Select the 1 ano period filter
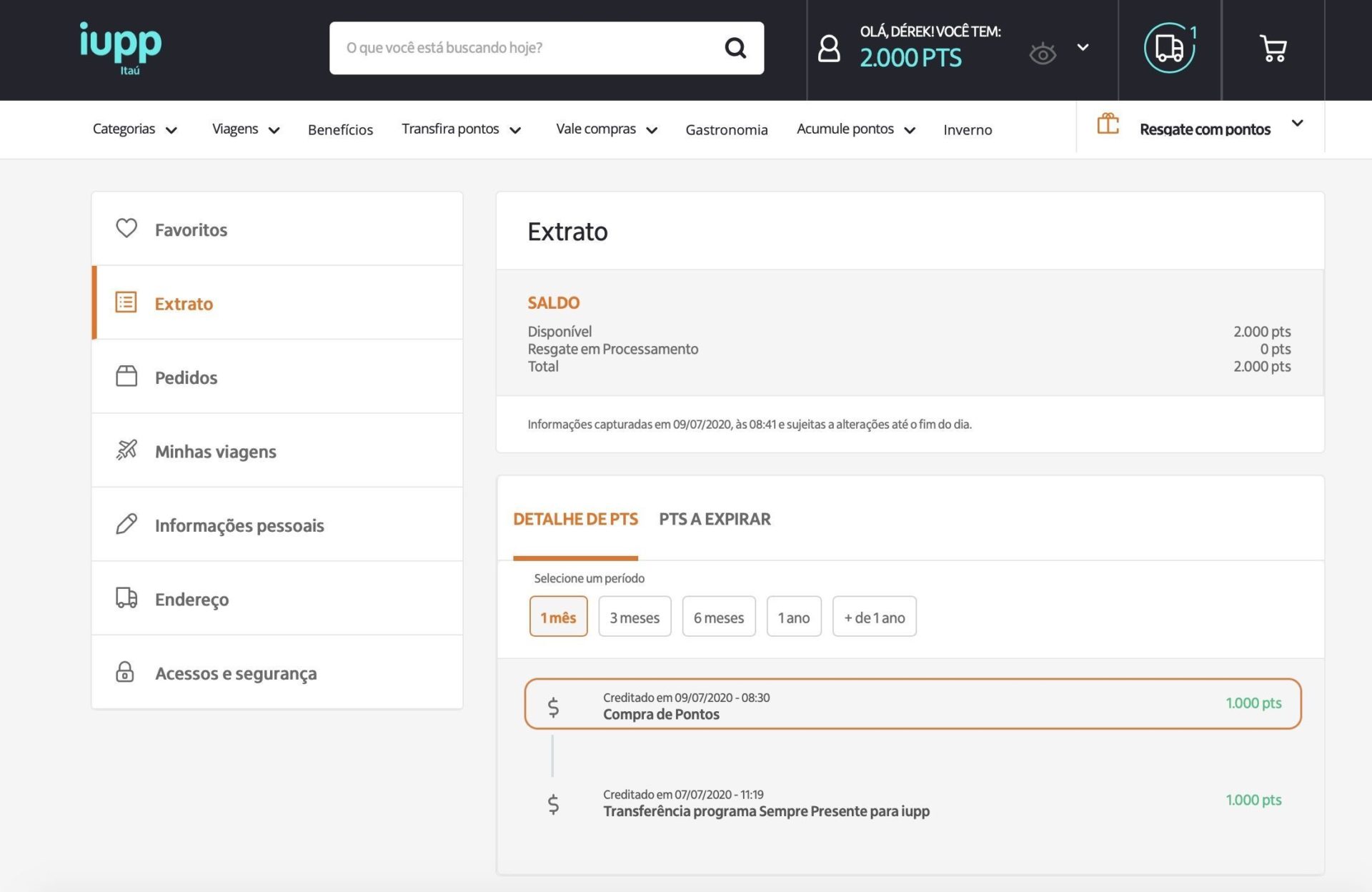Viewport: 1372px width, 892px height. (794, 617)
